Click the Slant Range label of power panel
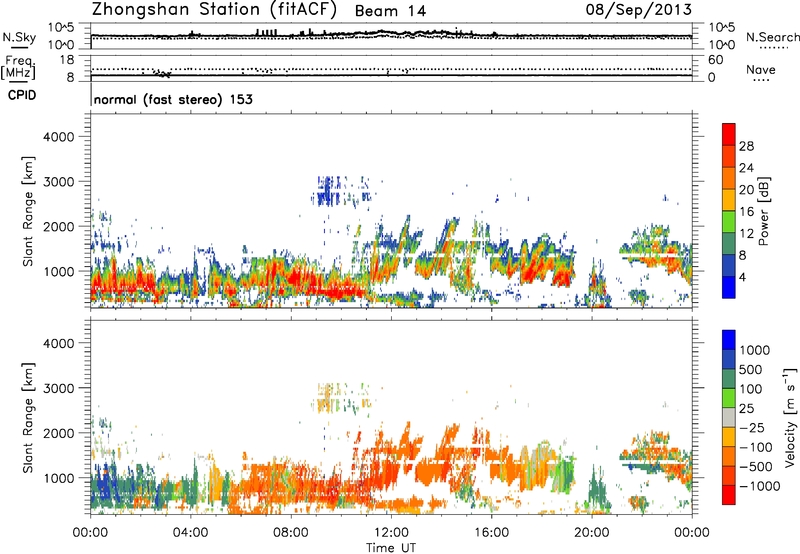The height and width of the screenshot is (554, 800). 28,211
